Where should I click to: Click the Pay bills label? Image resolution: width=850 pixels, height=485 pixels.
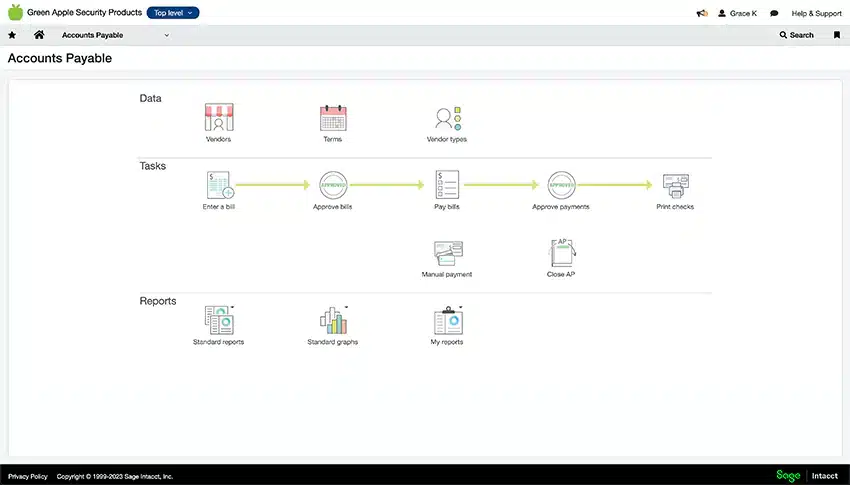click(x=447, y=207)
